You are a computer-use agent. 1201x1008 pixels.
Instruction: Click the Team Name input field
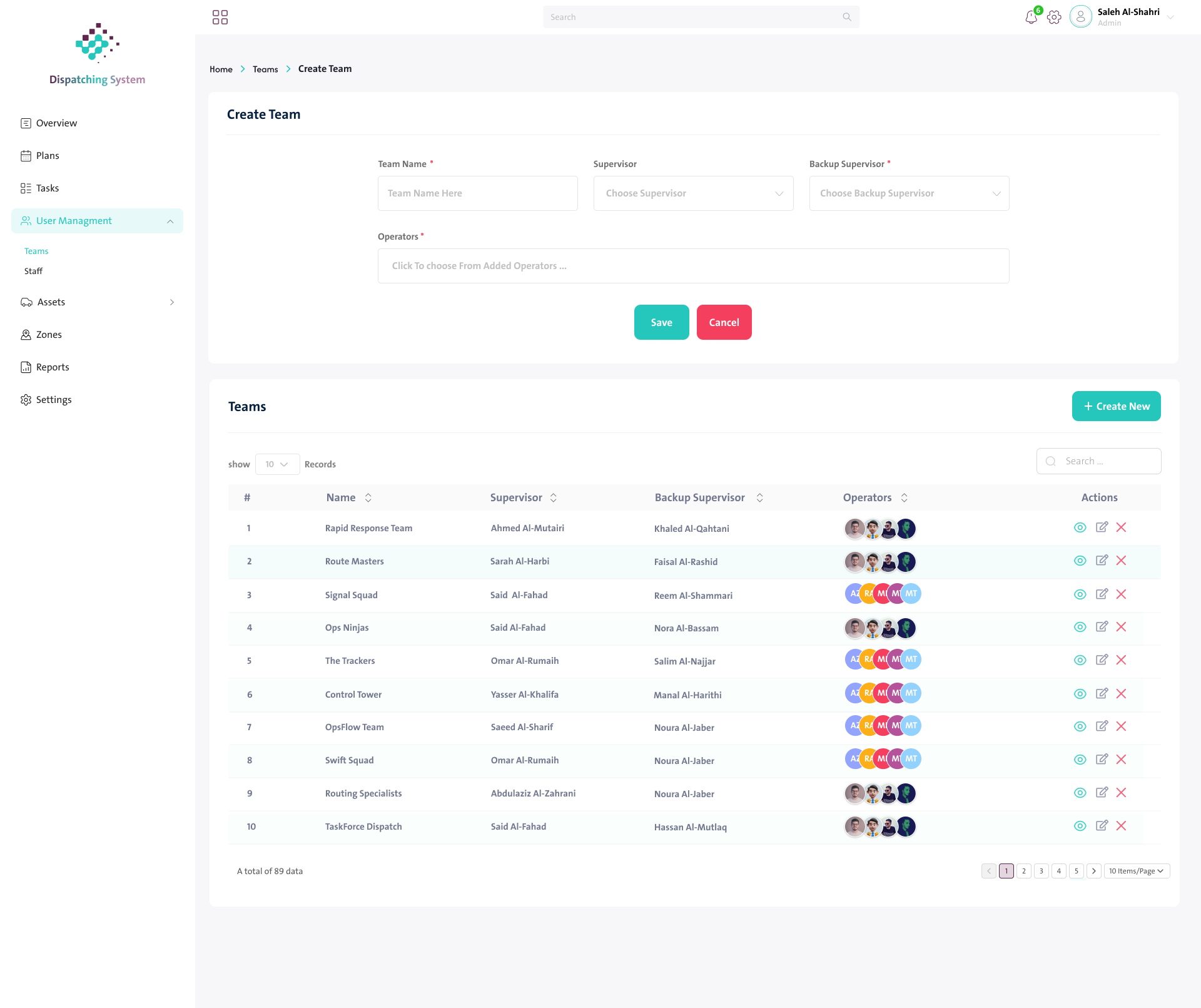coord(477,193)
